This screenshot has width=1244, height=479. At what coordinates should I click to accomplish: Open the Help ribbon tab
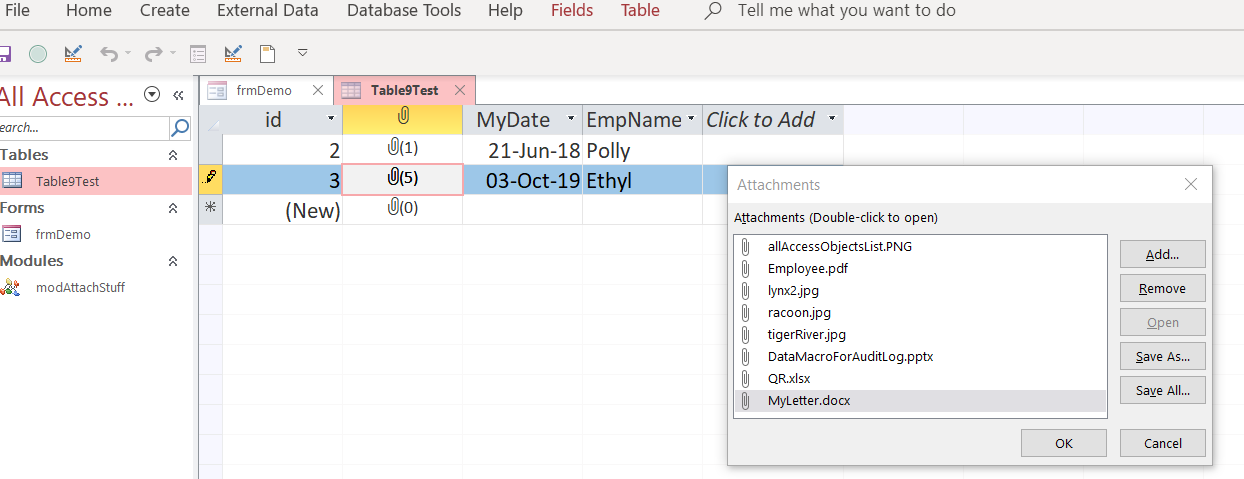click(505, 11)
